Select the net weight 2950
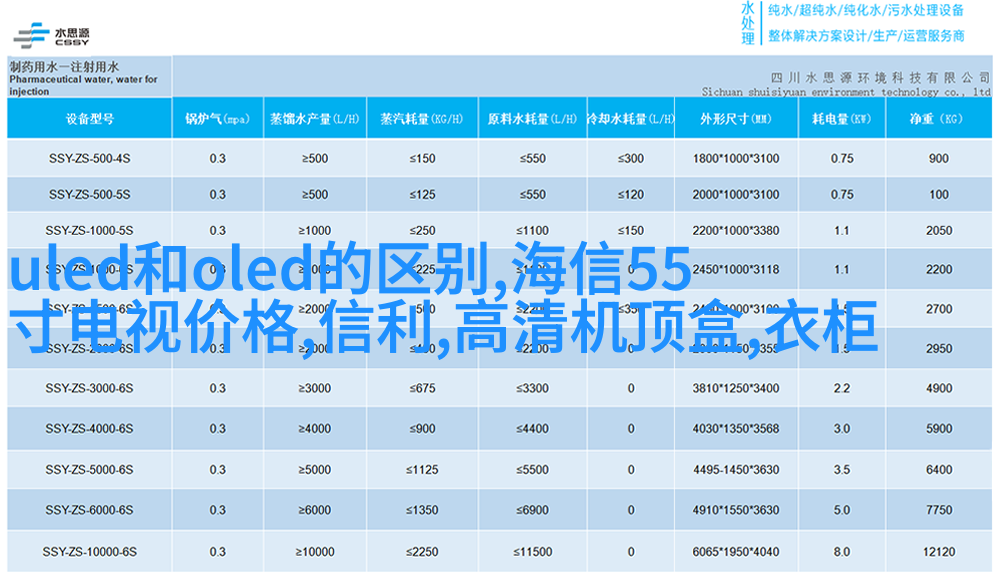The width and height of the screenshot is (1000, 581). (939, 348)
